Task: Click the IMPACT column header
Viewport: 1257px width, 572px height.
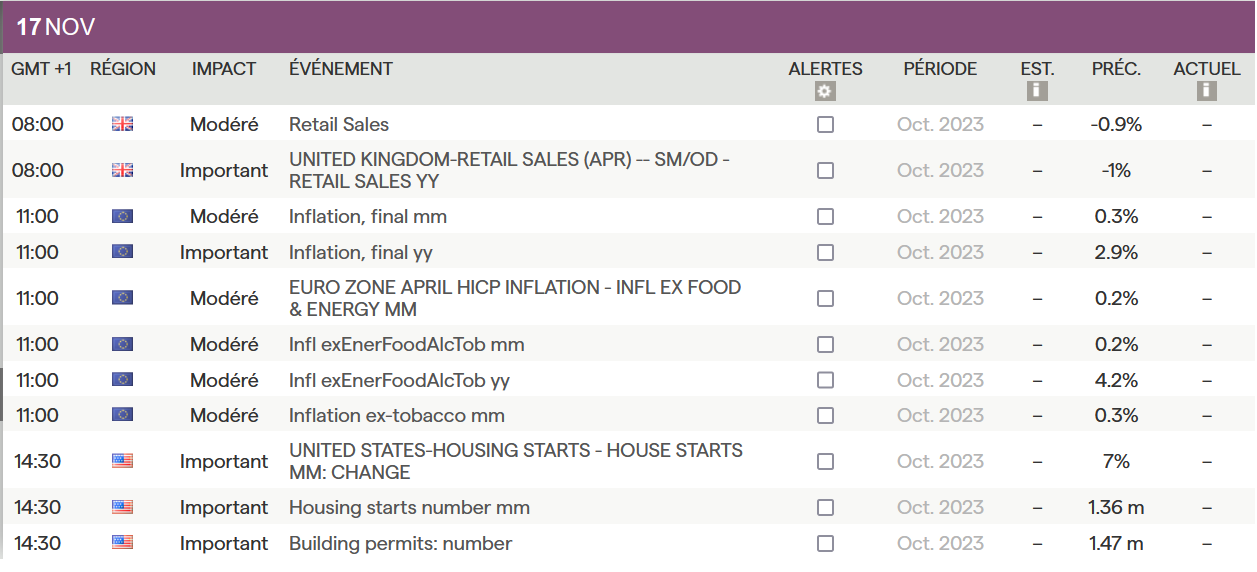Action: point(224,69)
